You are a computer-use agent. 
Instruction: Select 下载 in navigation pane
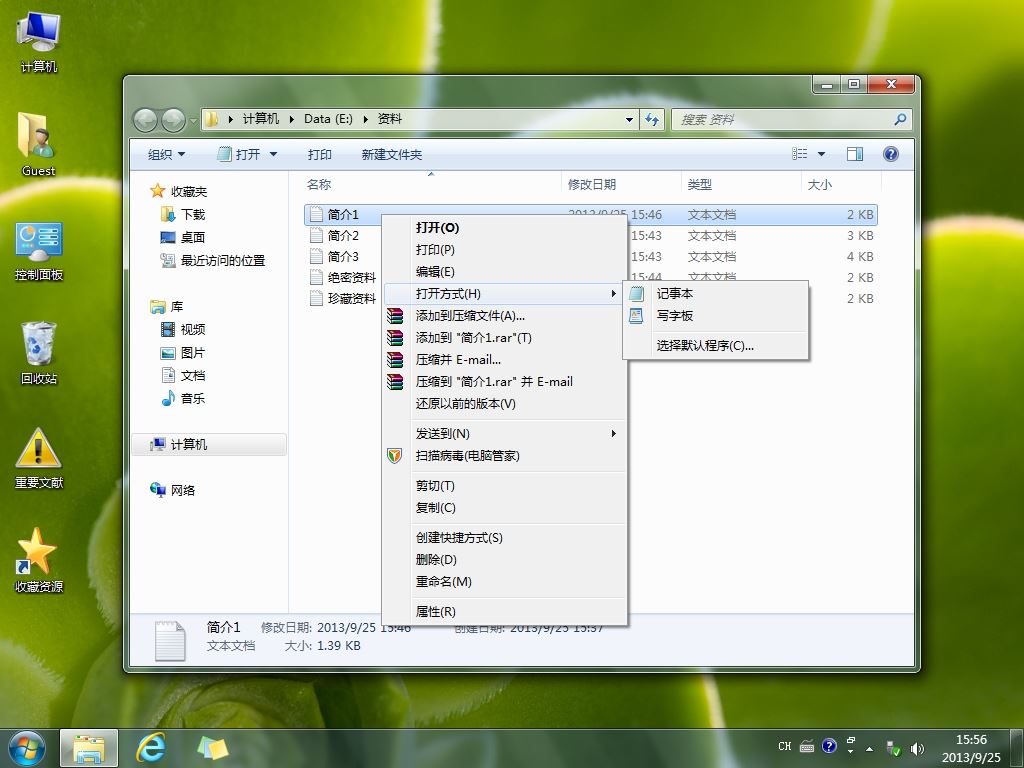click(183, 214)
